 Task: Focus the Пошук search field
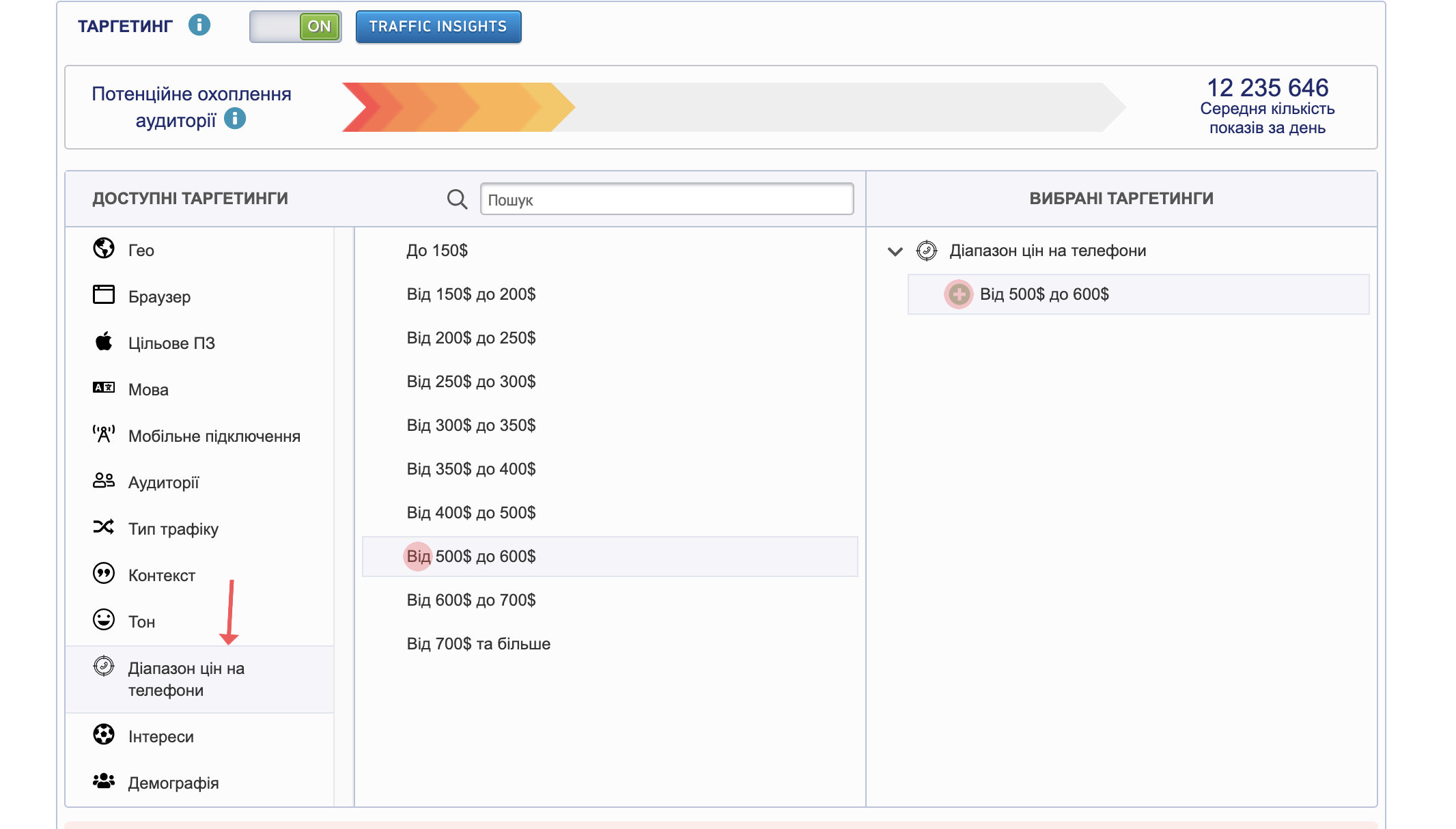pos(667,199)
